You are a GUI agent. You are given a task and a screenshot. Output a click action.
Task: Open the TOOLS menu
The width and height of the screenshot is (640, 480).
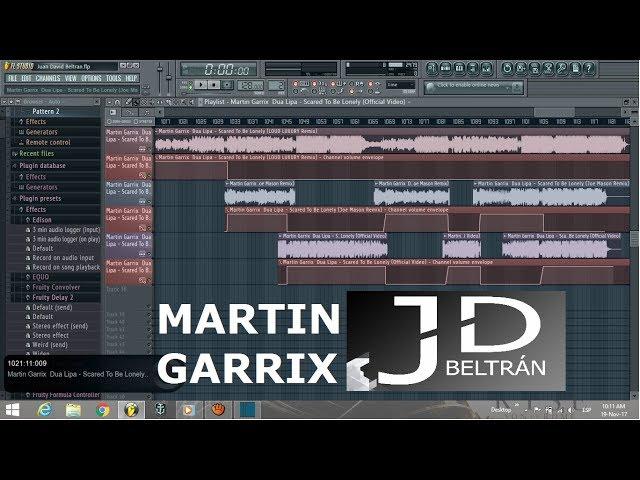[113, 78]
